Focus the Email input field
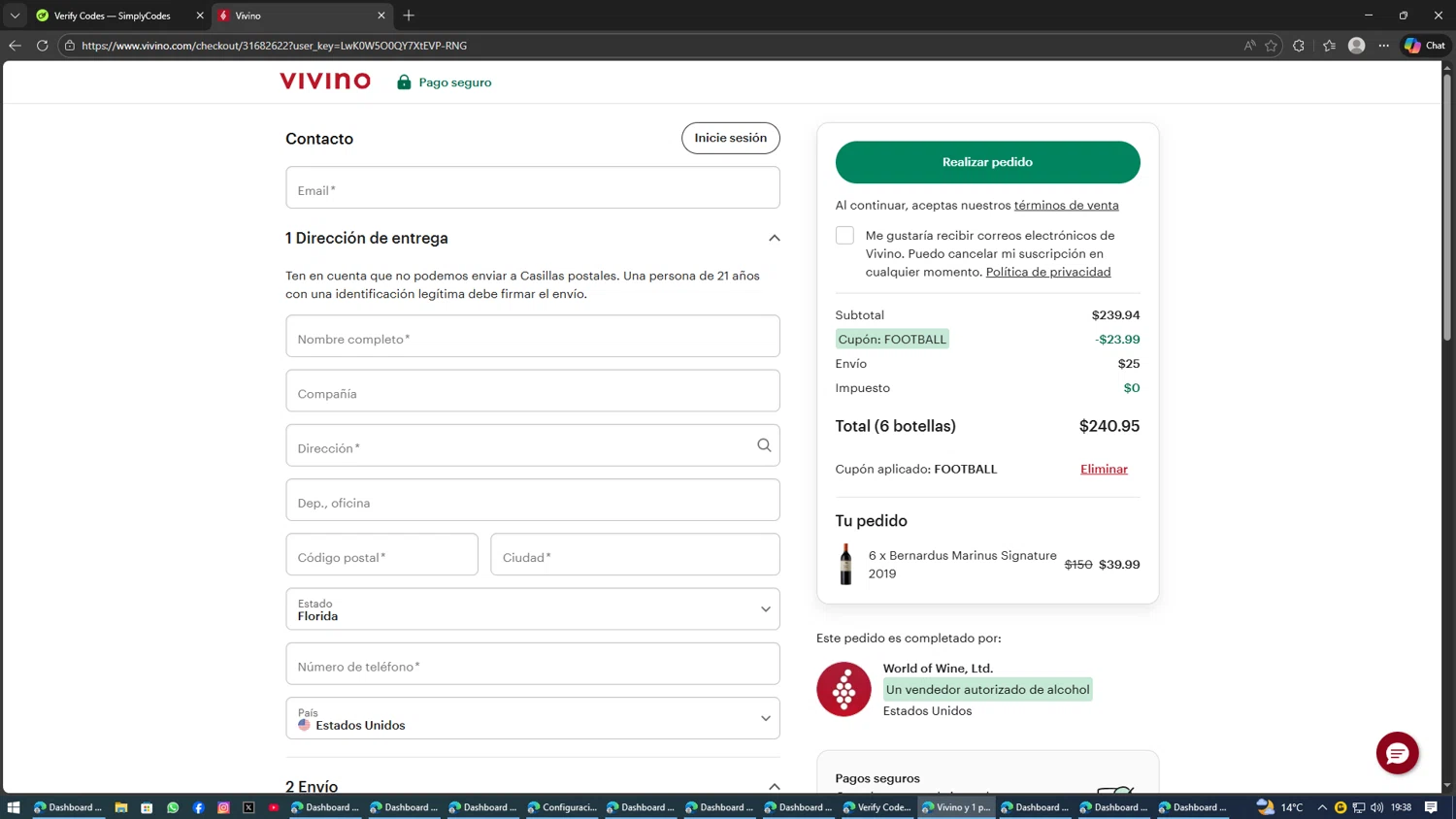 click(x=533, y=187)
